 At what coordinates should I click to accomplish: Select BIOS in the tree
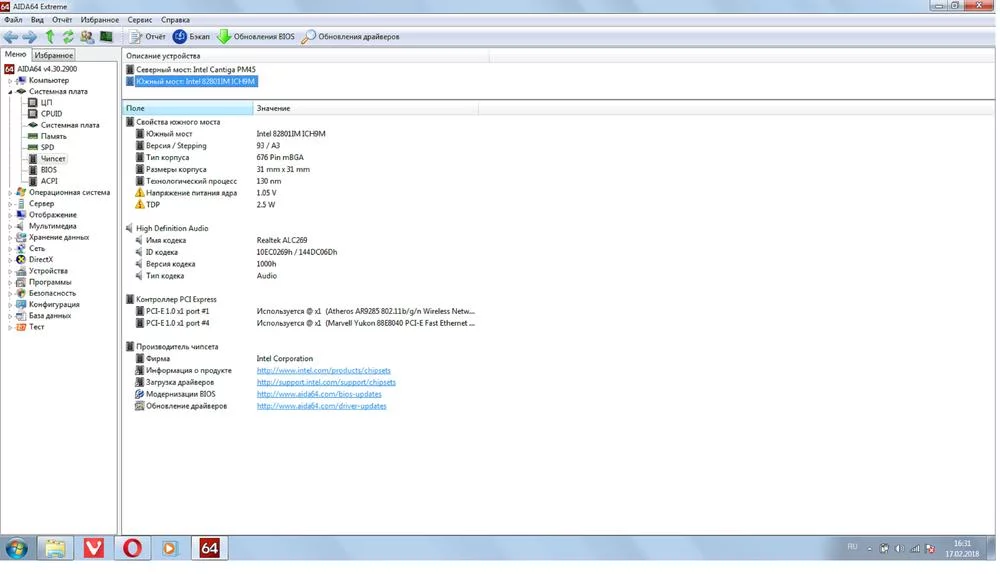[48, 170]
